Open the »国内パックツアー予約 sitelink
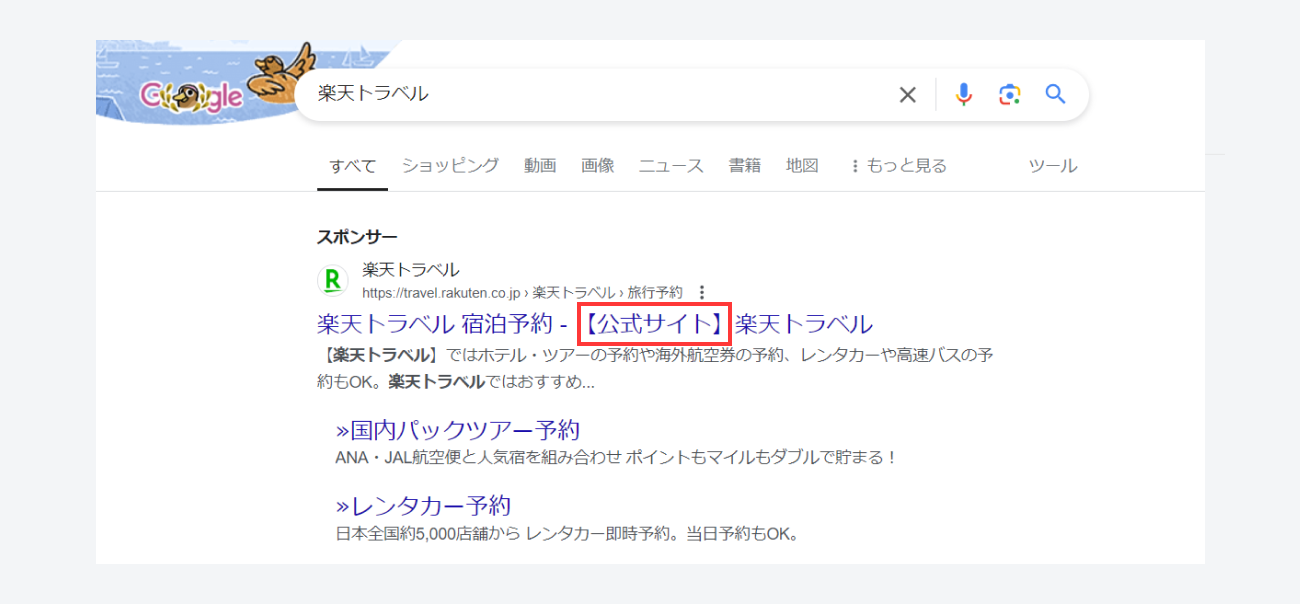The height and width of the screenshot is (604, 1300). [x=458, y=430]
